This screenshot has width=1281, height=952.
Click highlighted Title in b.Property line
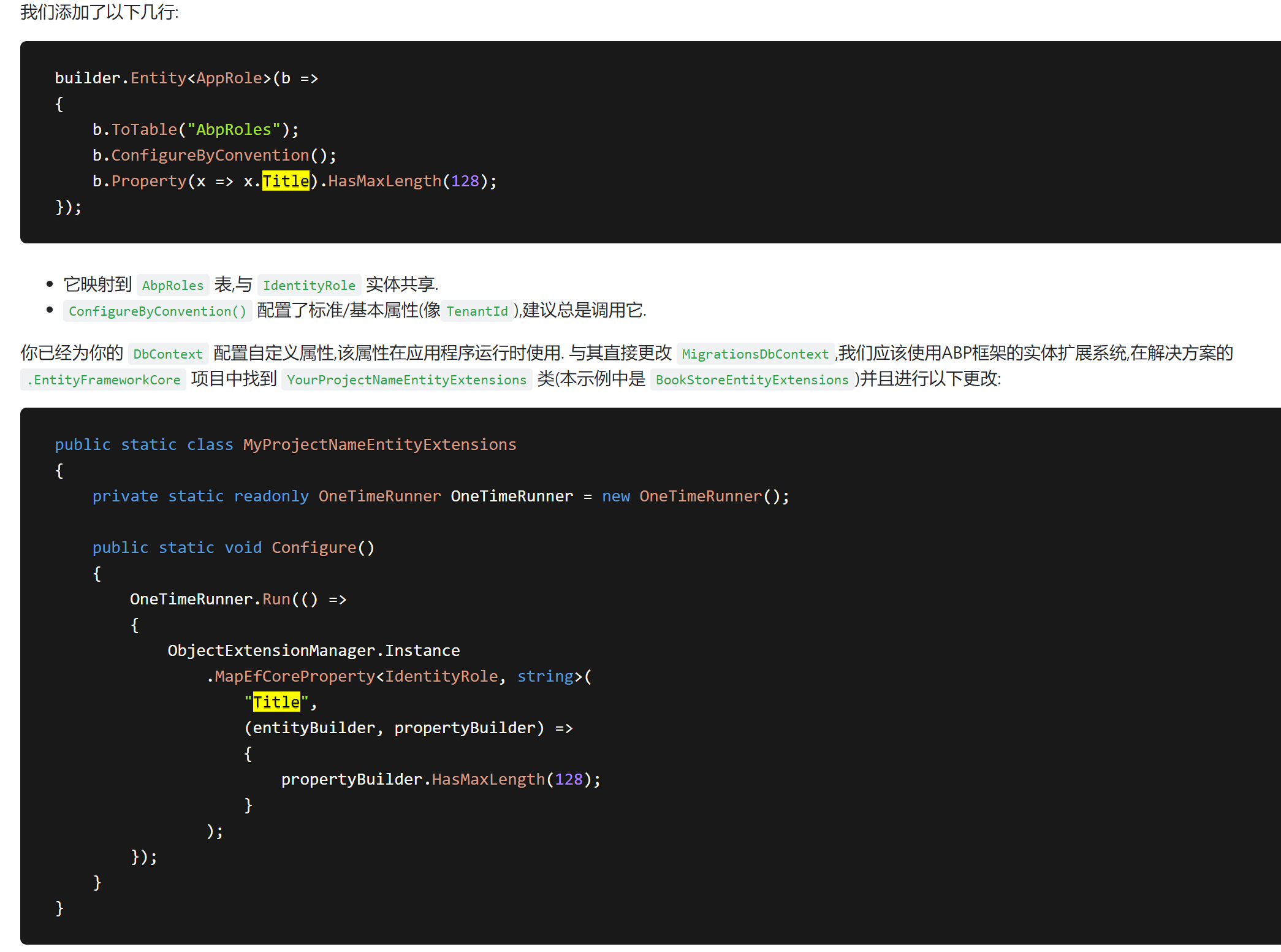(x=286, y=181)
